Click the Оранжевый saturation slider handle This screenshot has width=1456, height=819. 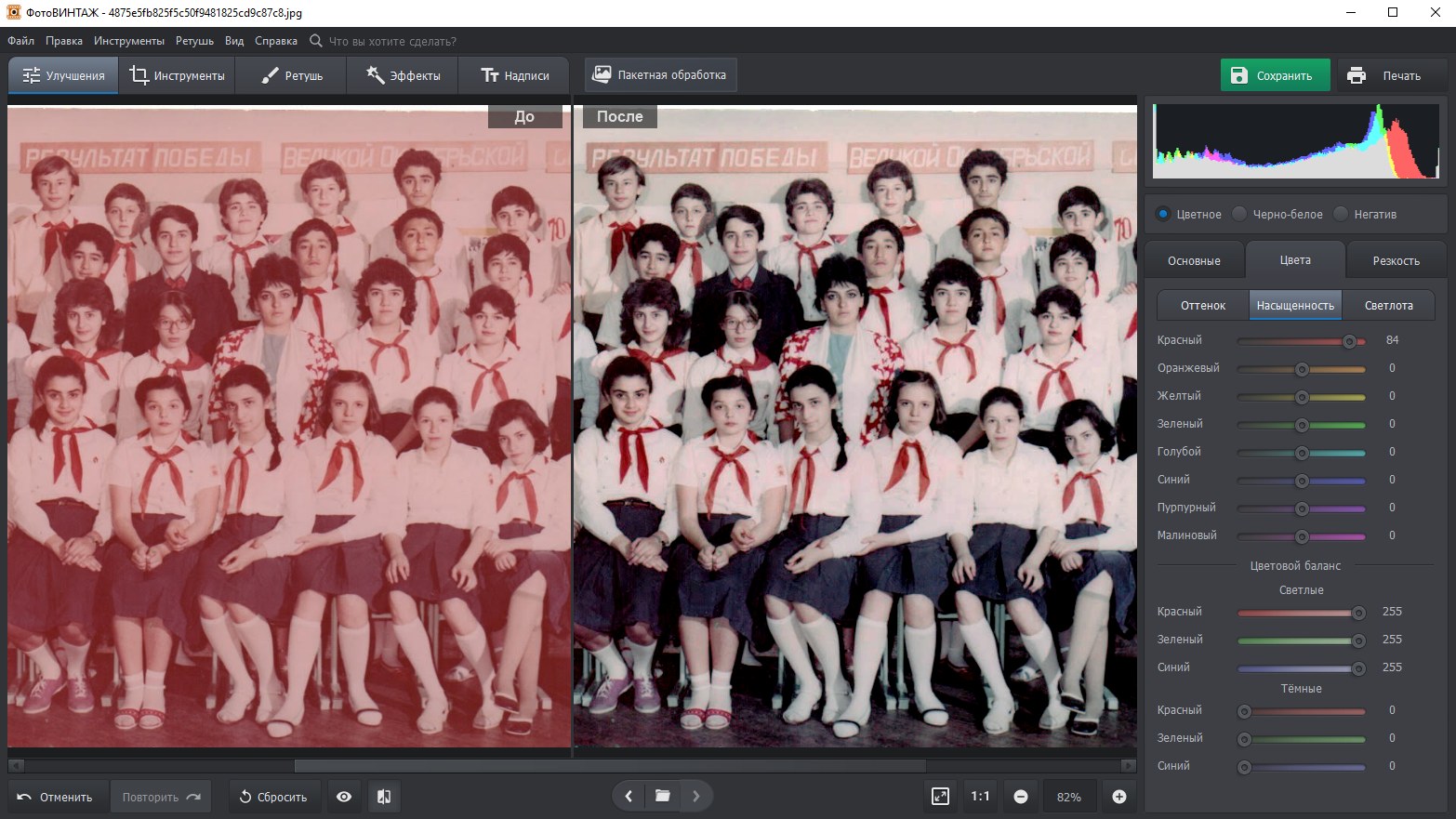(1302, 369)
